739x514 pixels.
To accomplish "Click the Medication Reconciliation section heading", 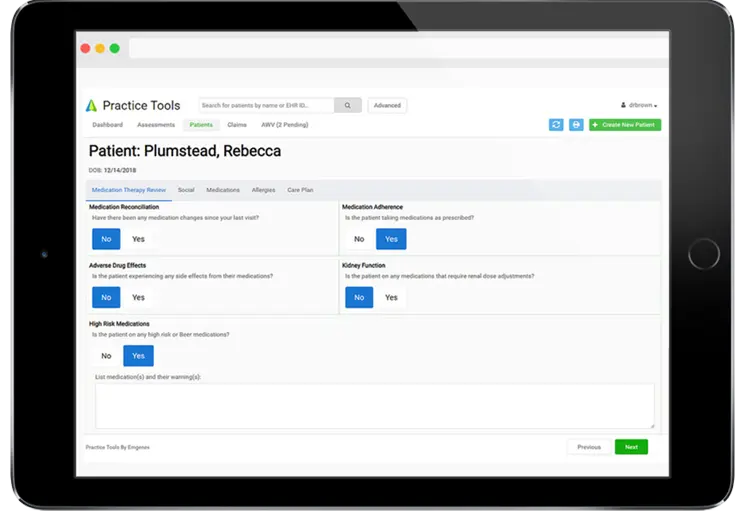I will [124, 207].
